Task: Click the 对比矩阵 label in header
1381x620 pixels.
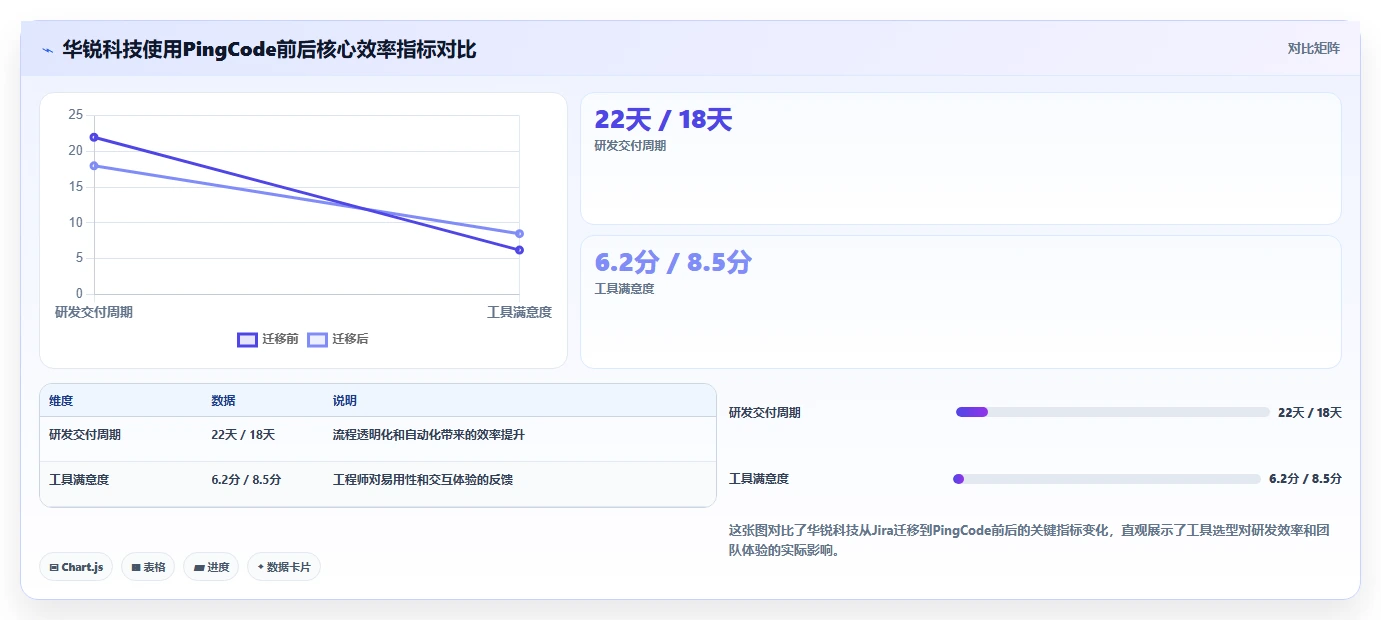Action: pos(1313,48)
